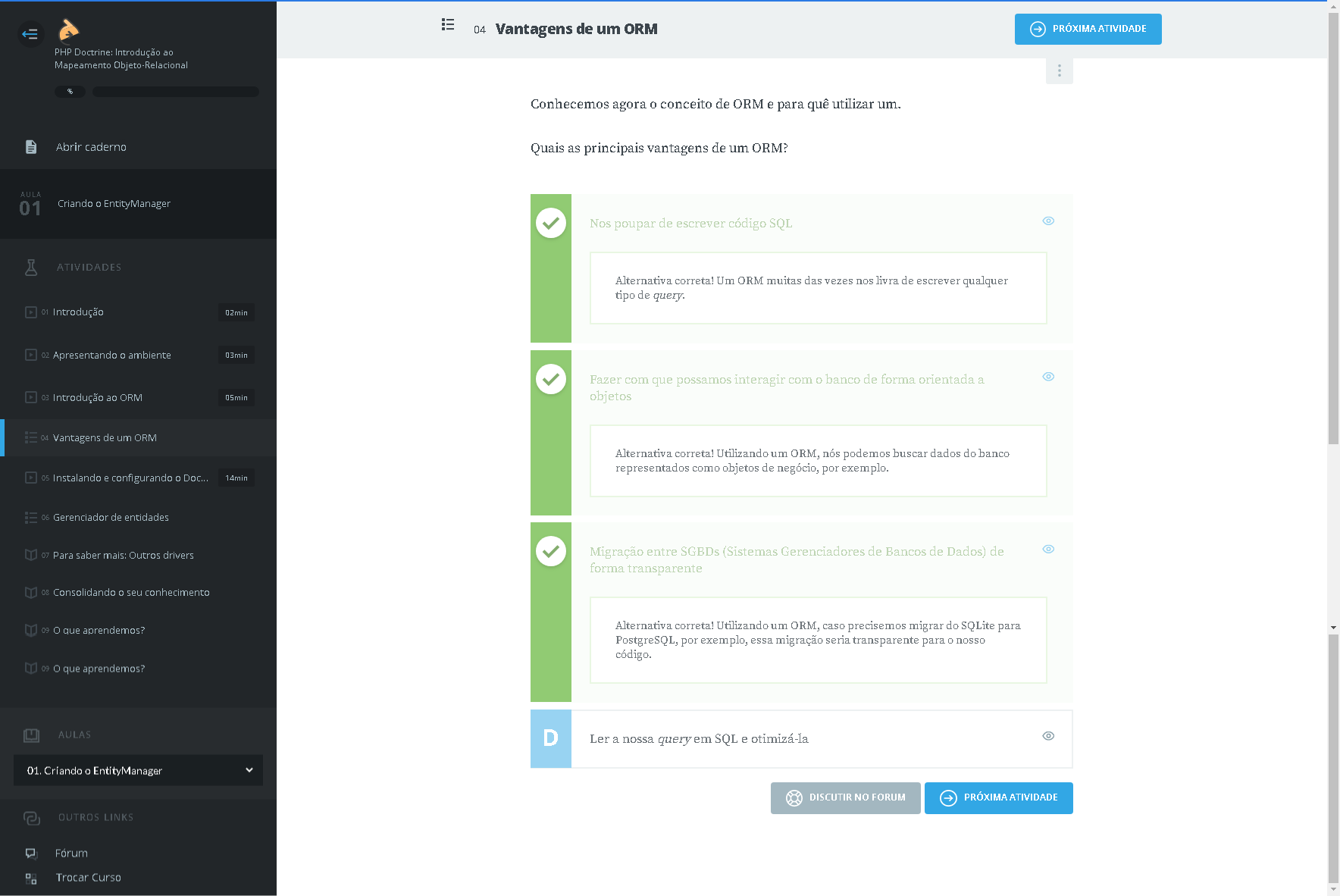This screenshot has height=896, width=1340.
Task: Click the Alura course logo icon
Action: point(68,30)
